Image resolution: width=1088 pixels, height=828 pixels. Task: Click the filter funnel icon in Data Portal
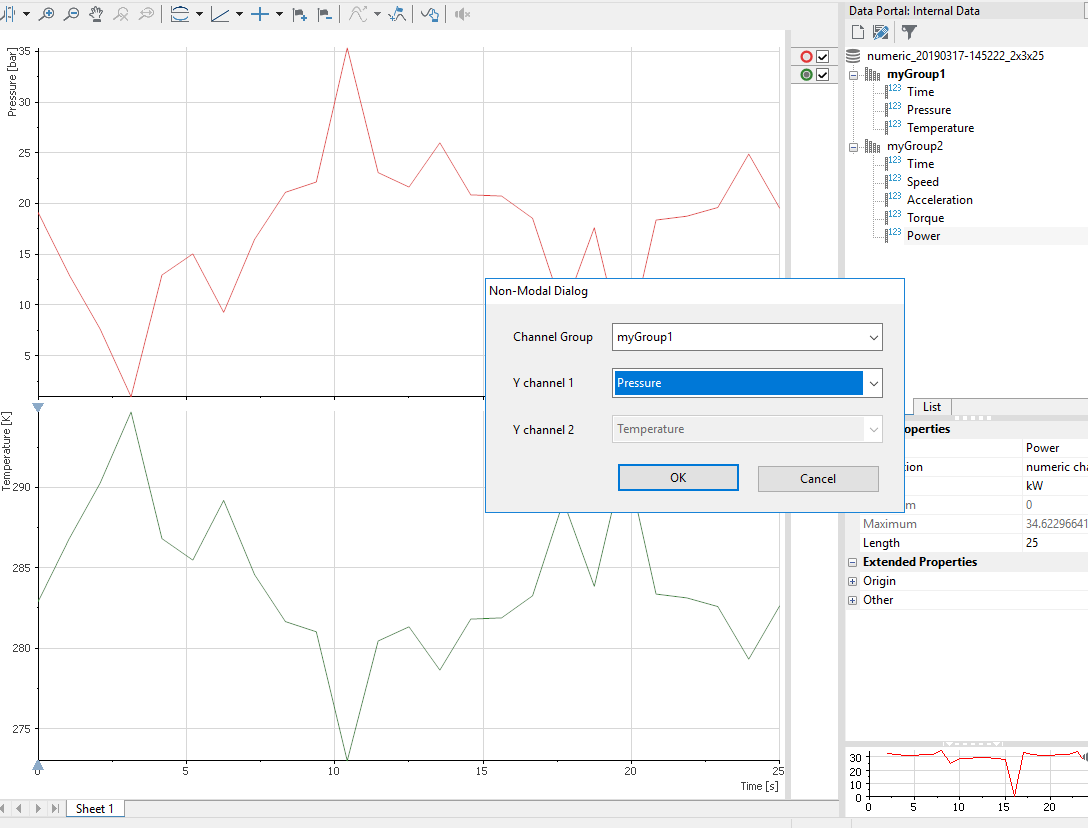(909, 32)
